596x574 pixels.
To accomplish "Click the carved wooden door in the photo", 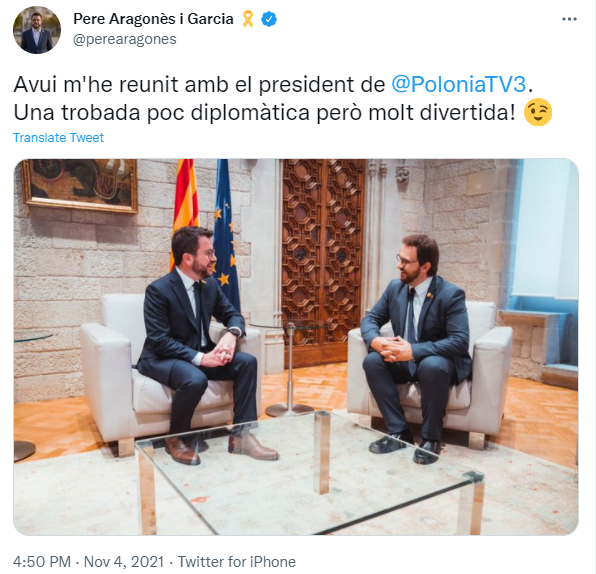I will [x=323, y=262].
